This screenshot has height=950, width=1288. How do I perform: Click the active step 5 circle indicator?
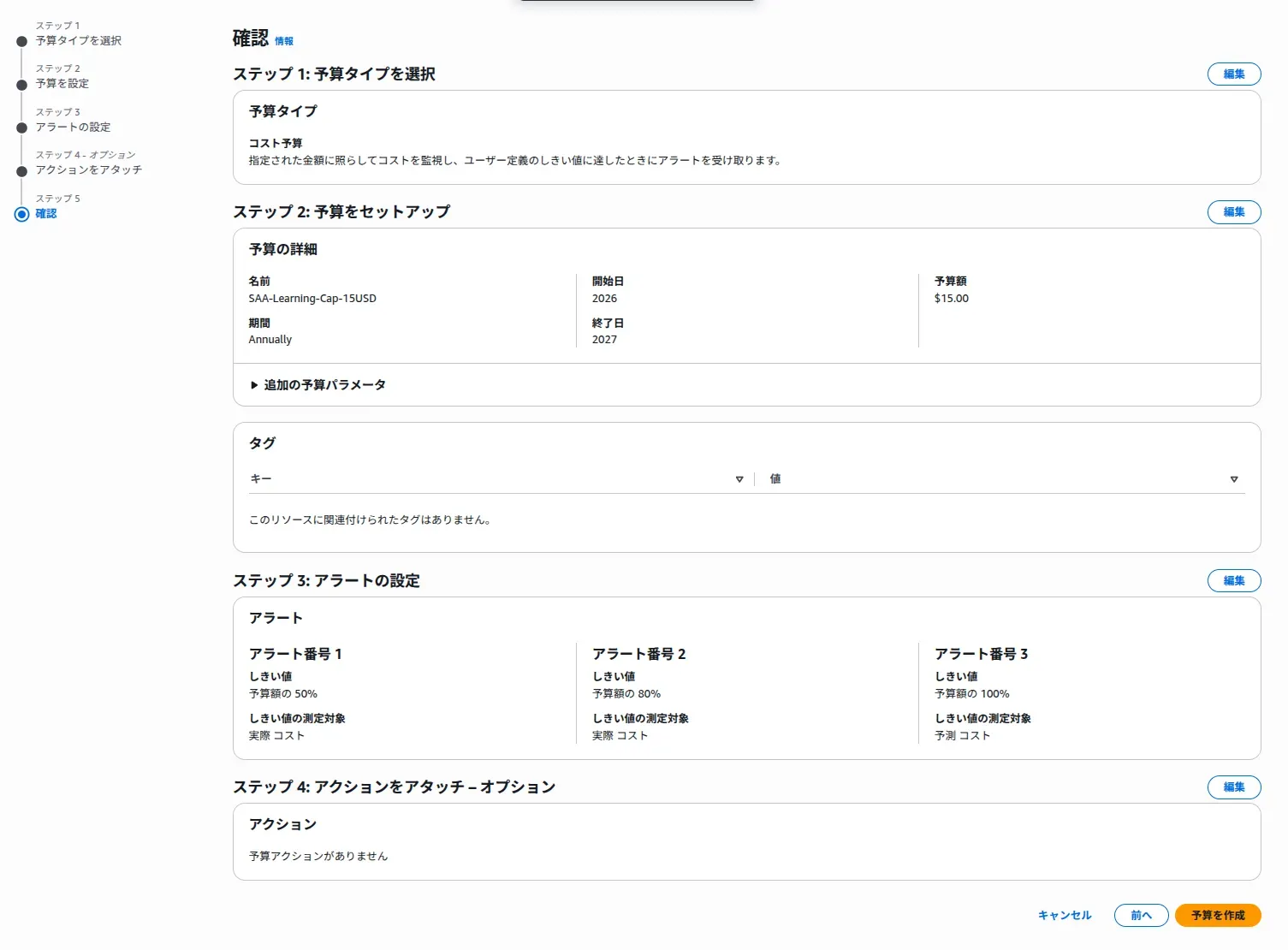click(22, 214)
